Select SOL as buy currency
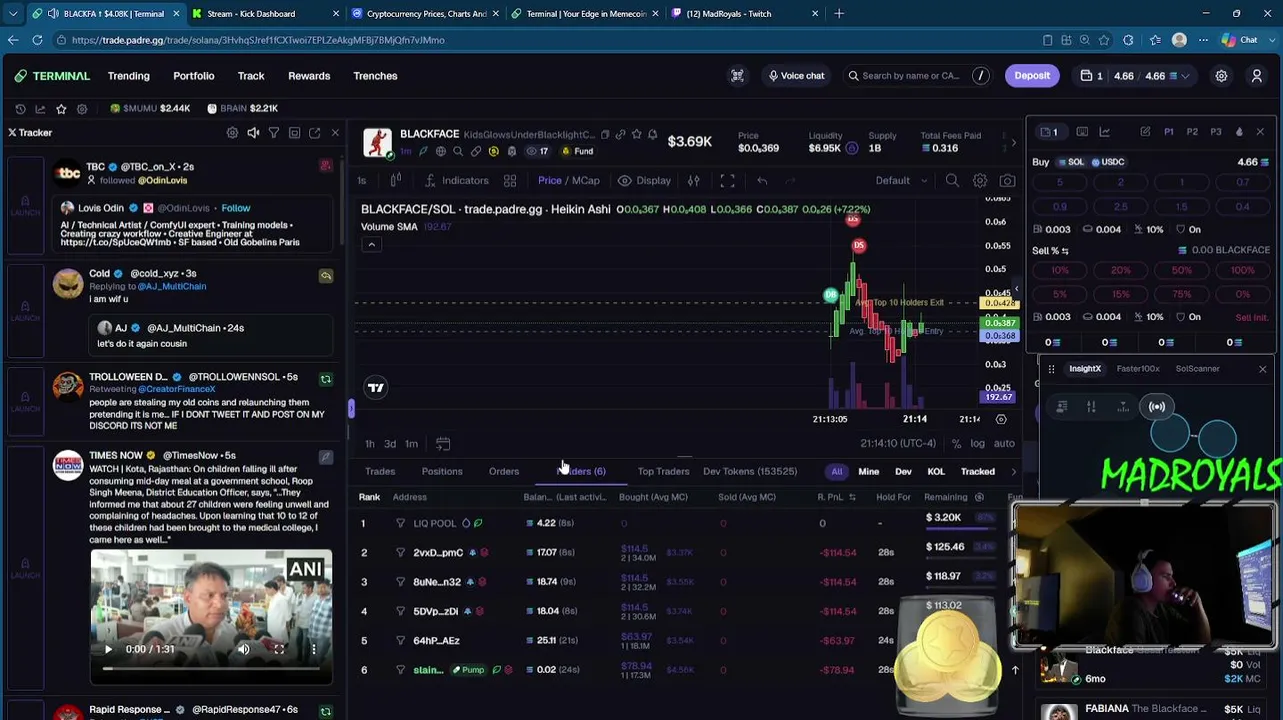The image size is (1283, 720). 1070,162
